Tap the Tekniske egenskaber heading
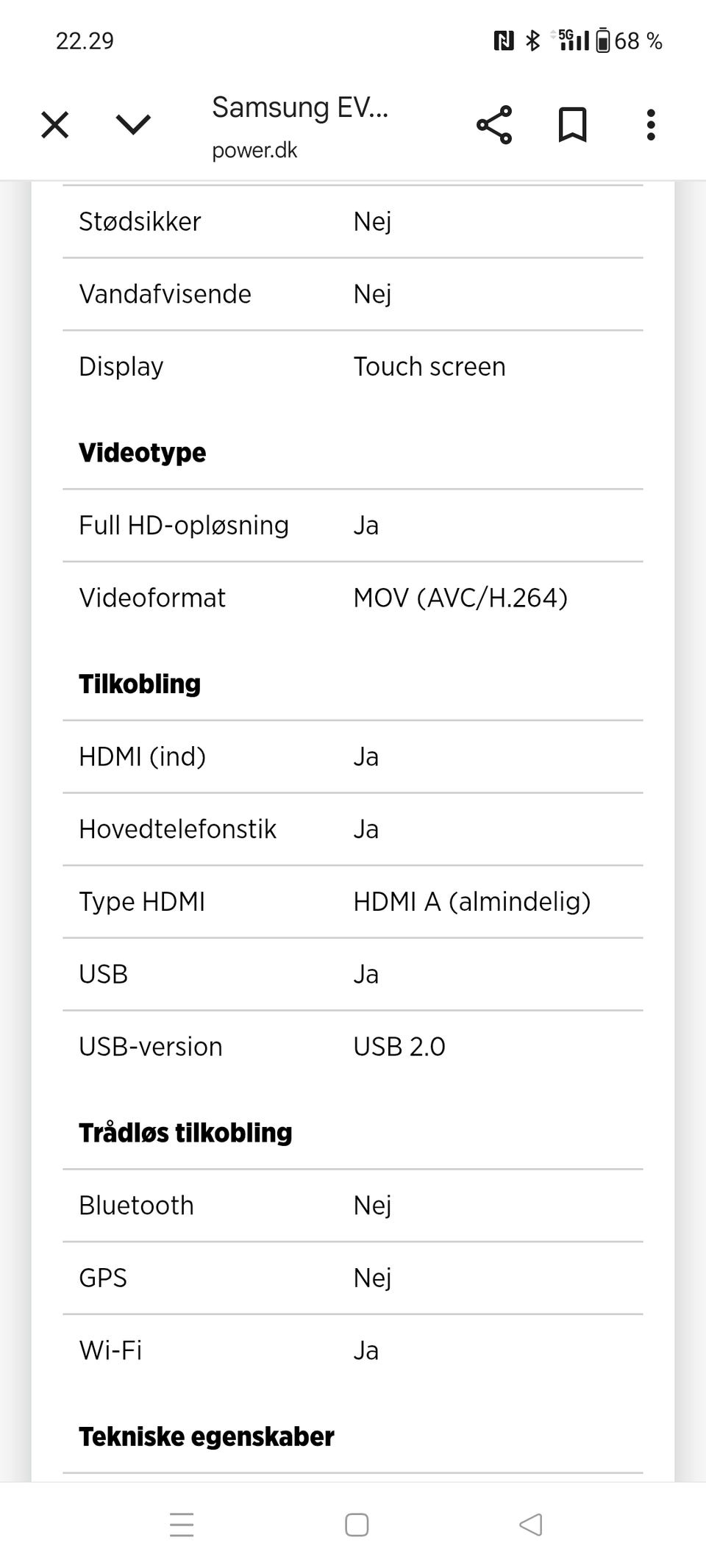 [206, 1436]
